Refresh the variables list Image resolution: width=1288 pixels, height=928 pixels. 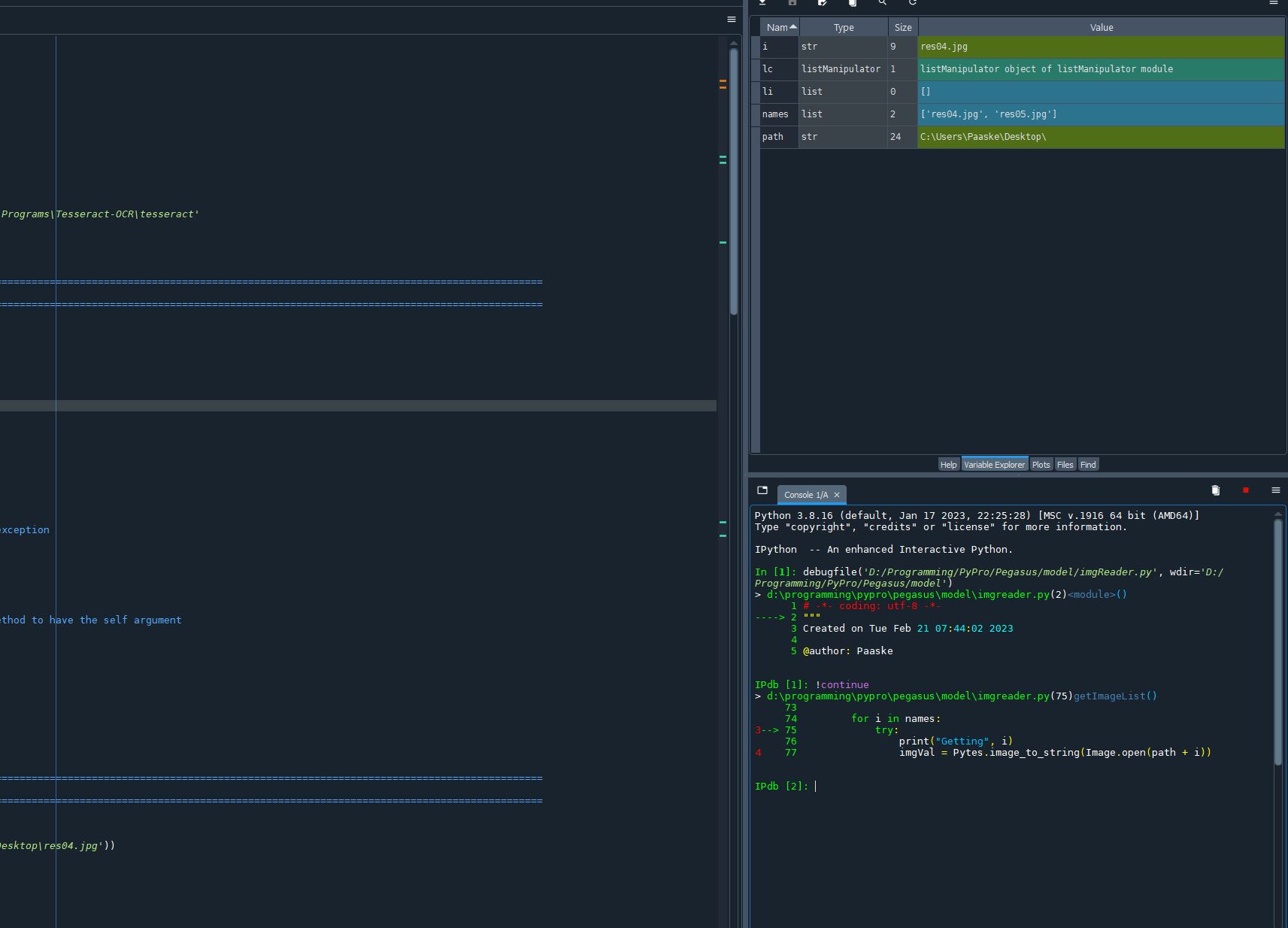coord(912,4)
